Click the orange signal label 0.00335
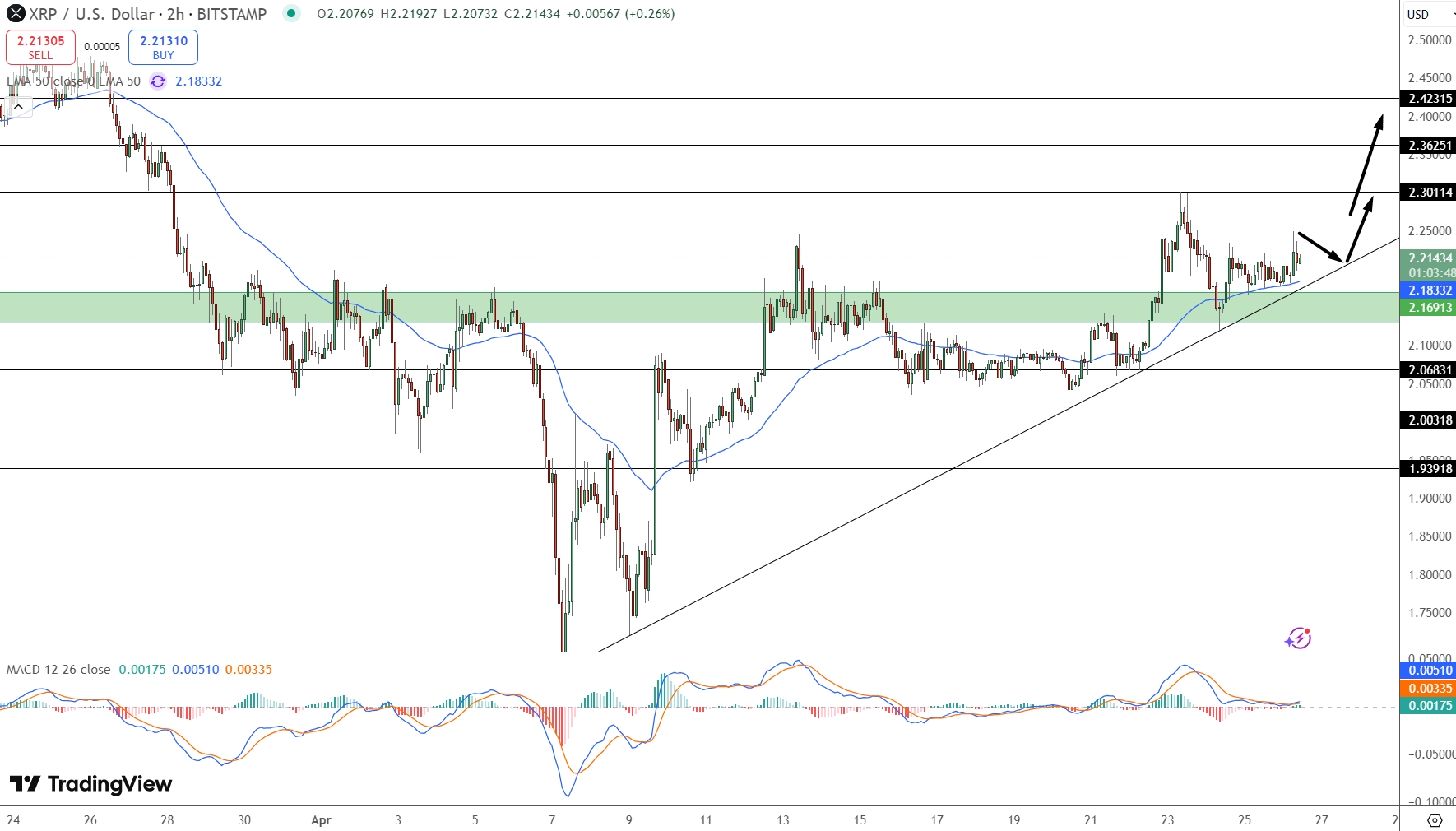Image resolution: width=1456 pixels, height=831 pixels. [x=1428, y=689]
